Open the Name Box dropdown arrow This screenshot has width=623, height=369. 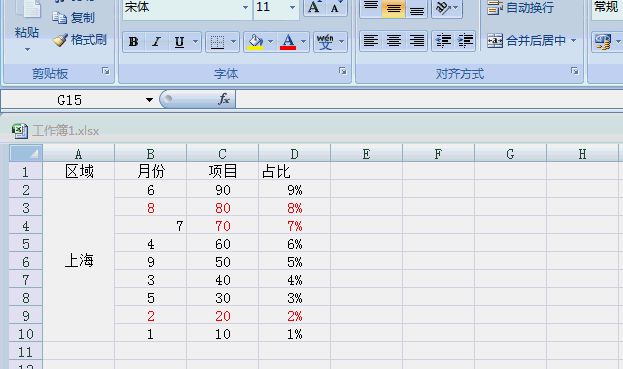[149, 100]
